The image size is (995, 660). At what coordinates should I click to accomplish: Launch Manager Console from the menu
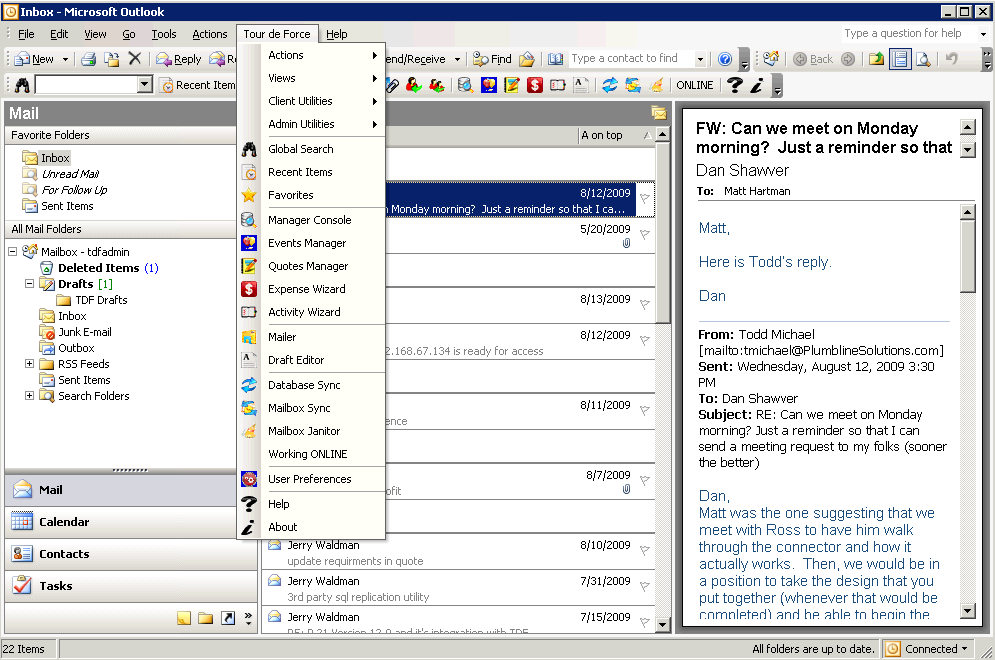(x=311, y=220)
